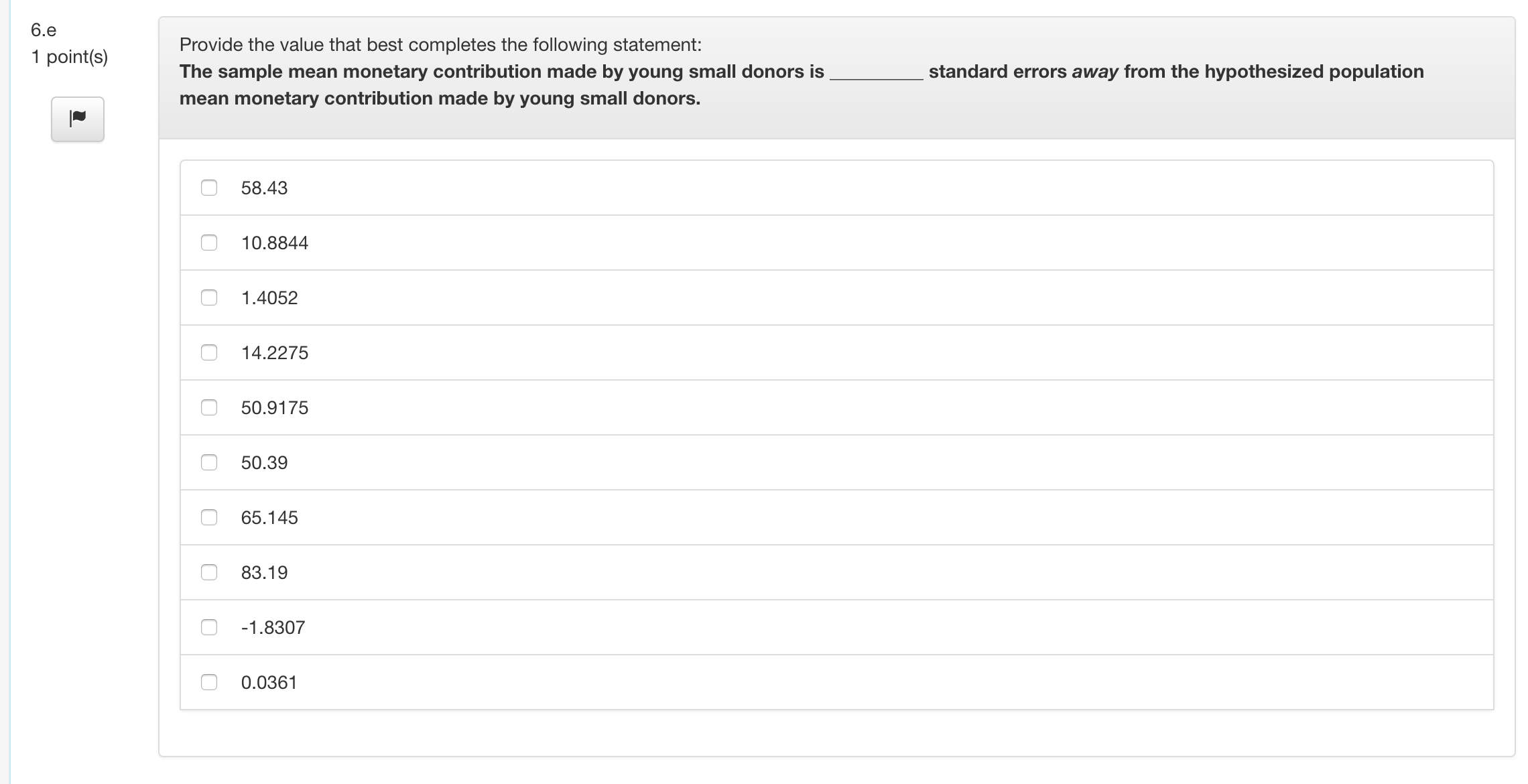The width and height of the screenshot is (1528, 784).
Task: Select the checkbox for 1.4052
Action: point(208,298)
